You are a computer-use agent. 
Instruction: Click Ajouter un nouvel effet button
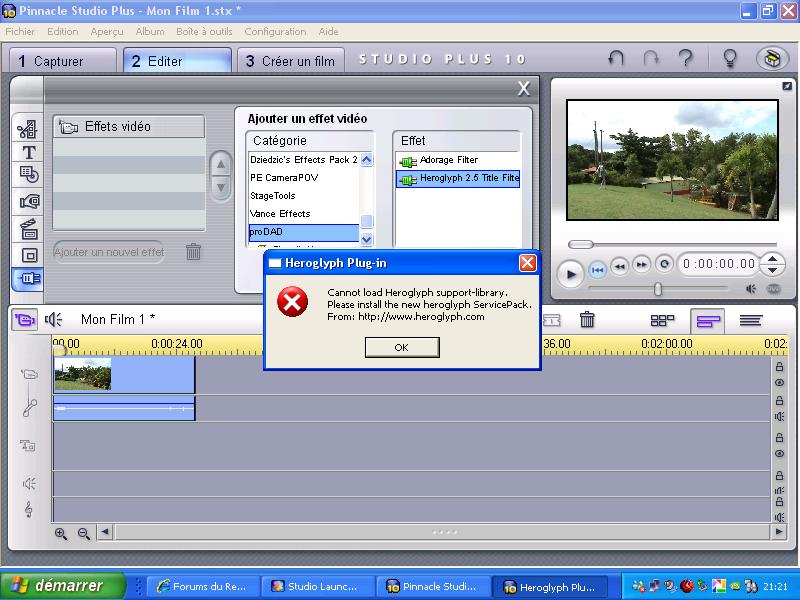click(x=109, y=252)
